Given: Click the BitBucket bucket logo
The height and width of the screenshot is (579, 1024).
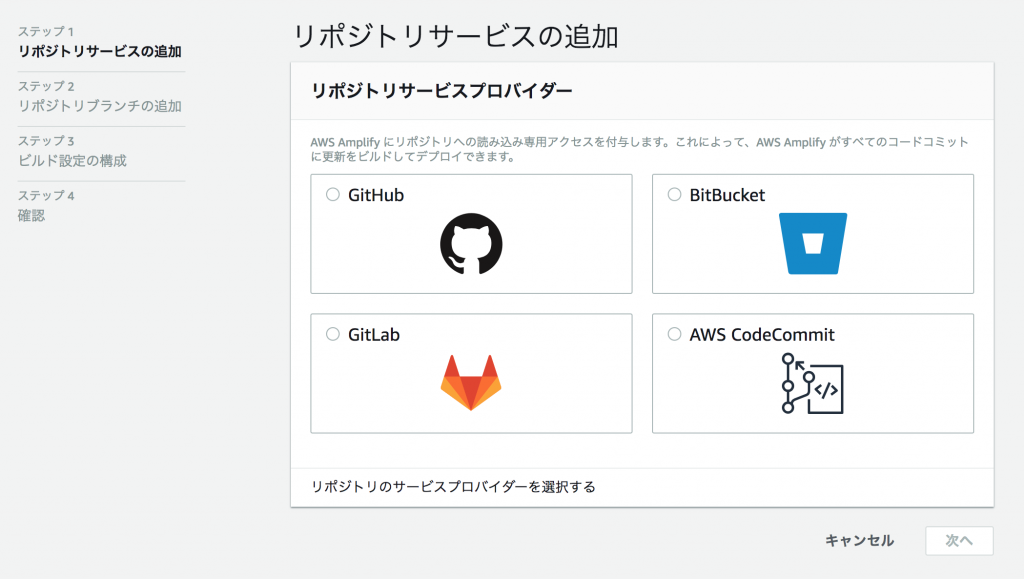Looking at the screenshot, I should (812, 243).
